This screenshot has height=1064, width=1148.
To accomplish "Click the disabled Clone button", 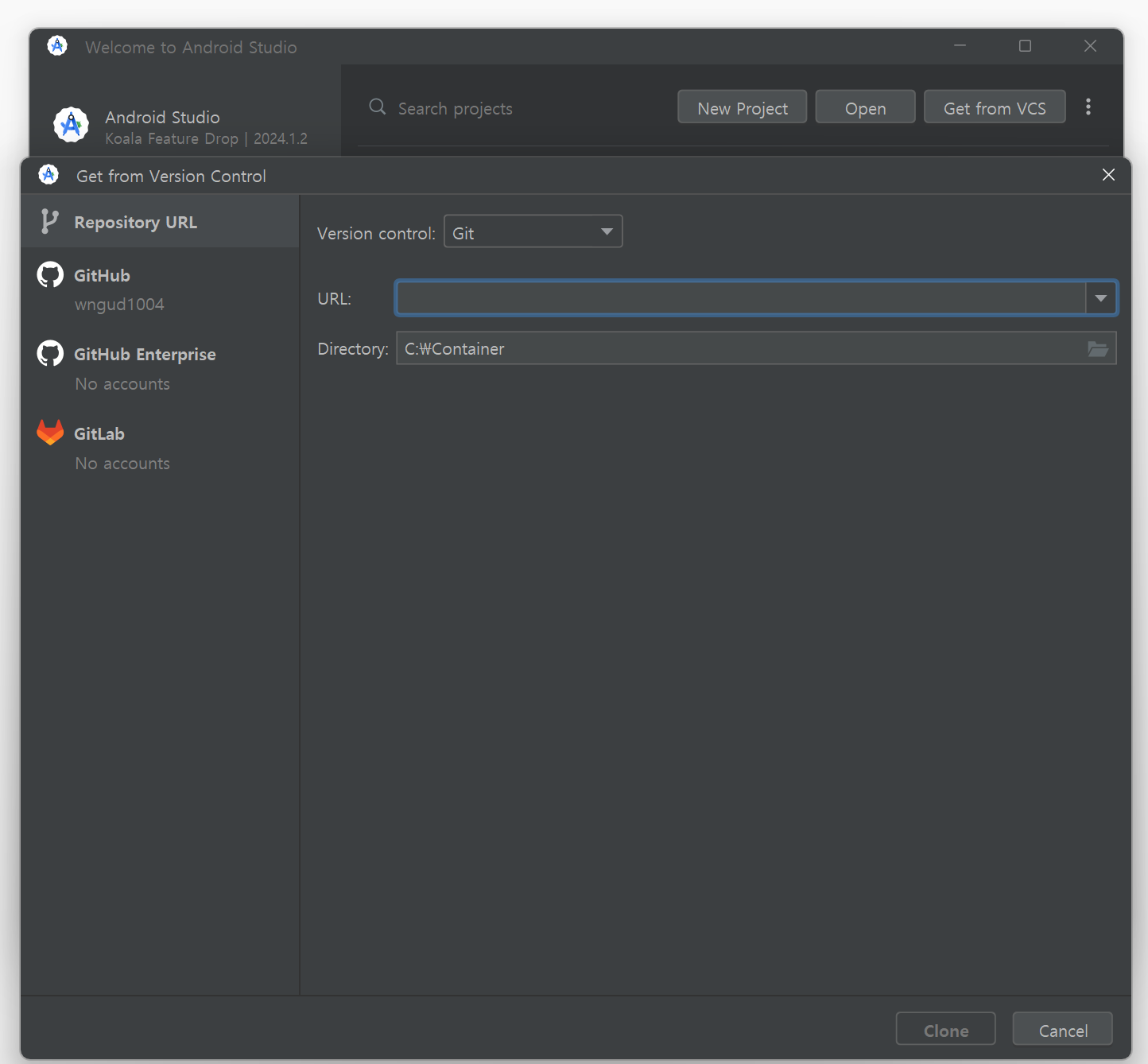I will tap(946, 1030).
